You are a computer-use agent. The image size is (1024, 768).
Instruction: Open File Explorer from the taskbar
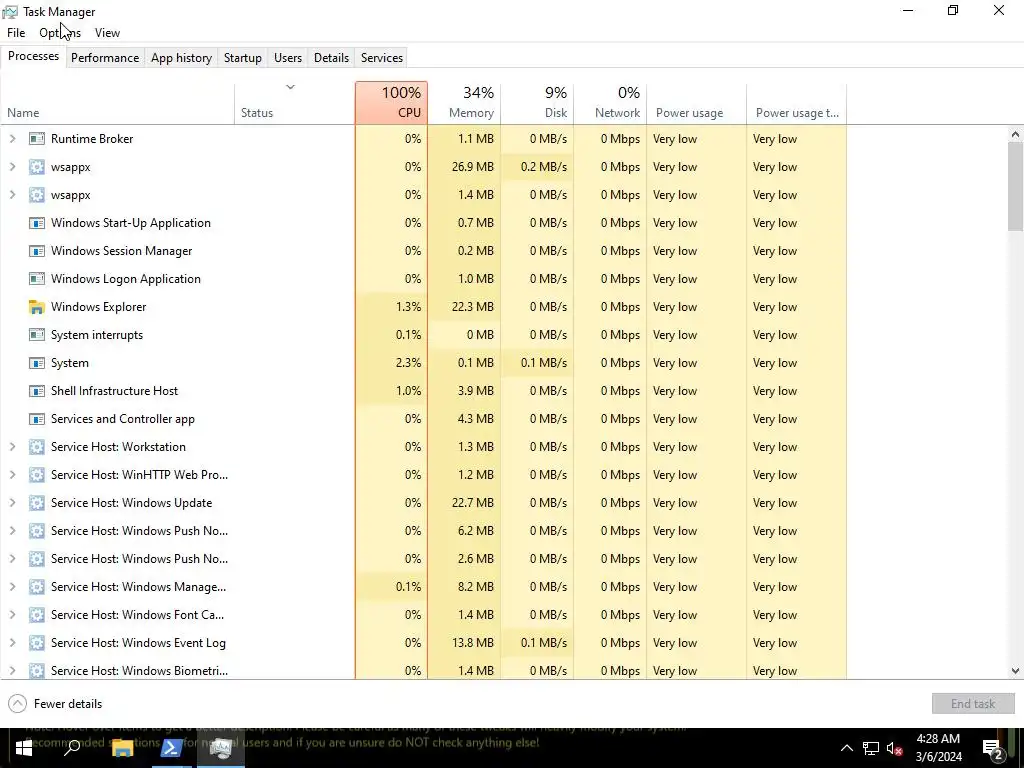point(122,748)
